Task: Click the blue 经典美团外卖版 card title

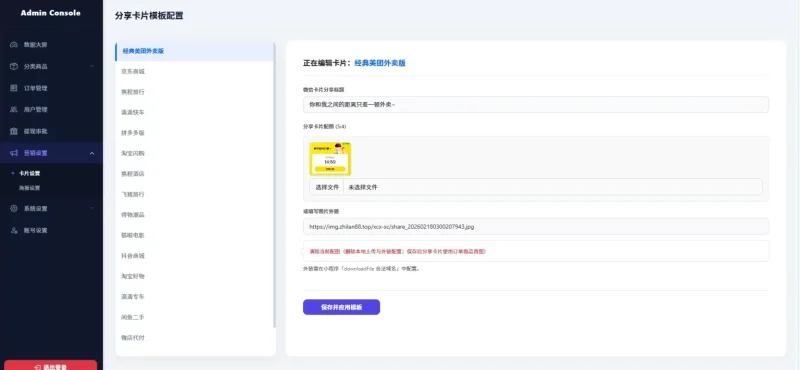Action: pos(380,63)
